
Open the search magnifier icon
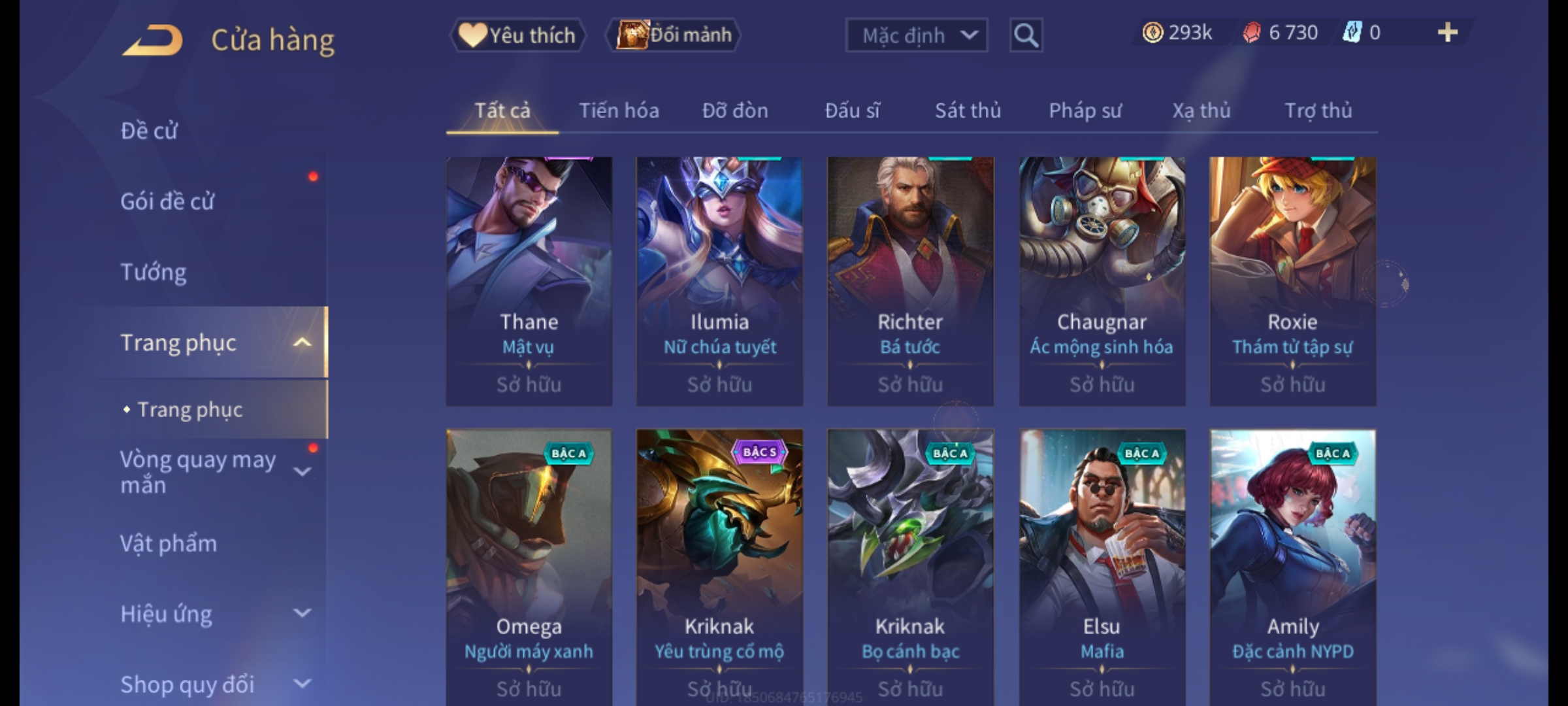pos(1026,35)
